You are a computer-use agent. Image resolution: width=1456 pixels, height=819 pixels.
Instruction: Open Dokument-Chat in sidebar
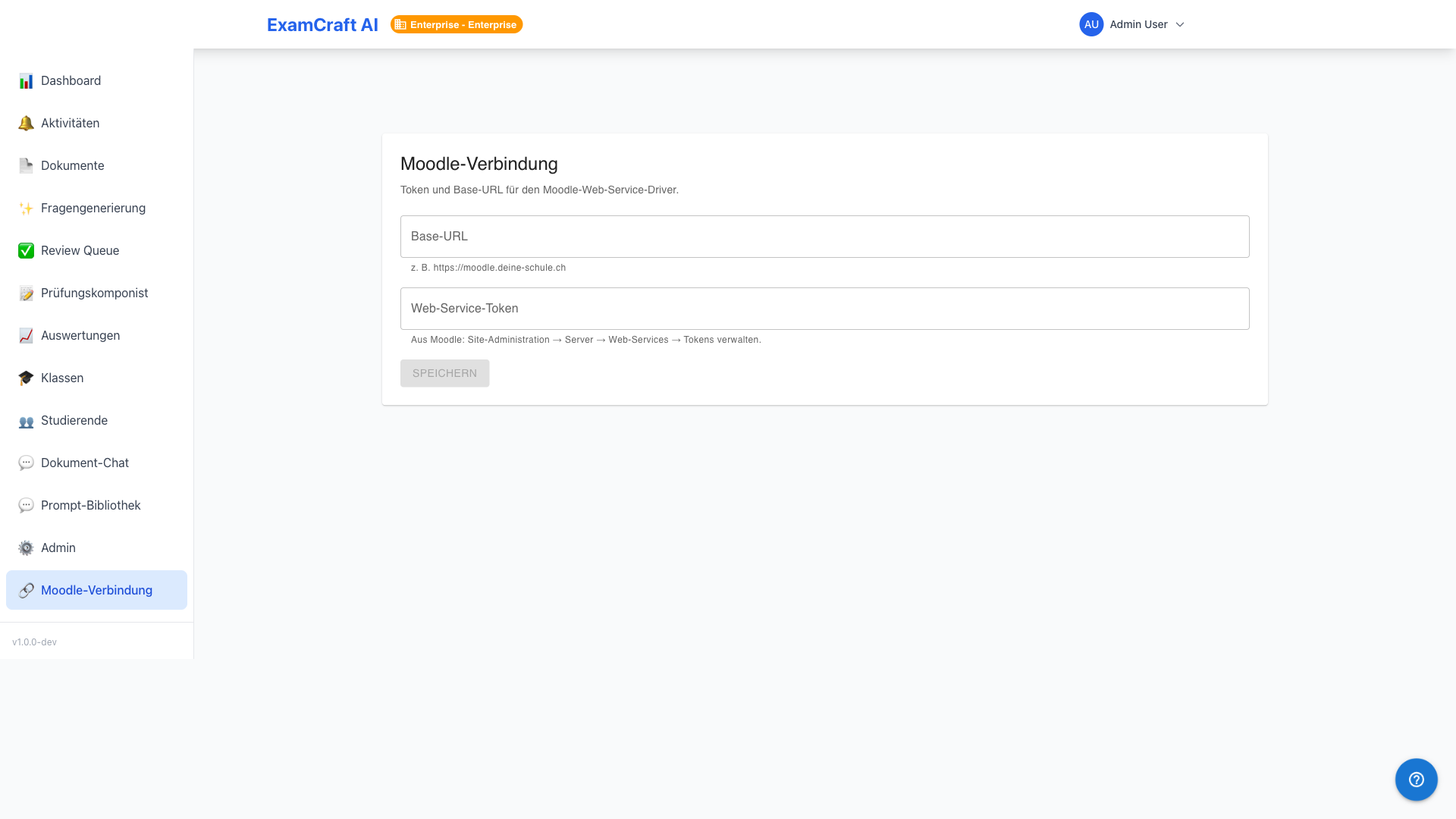[x=96, y=463]
